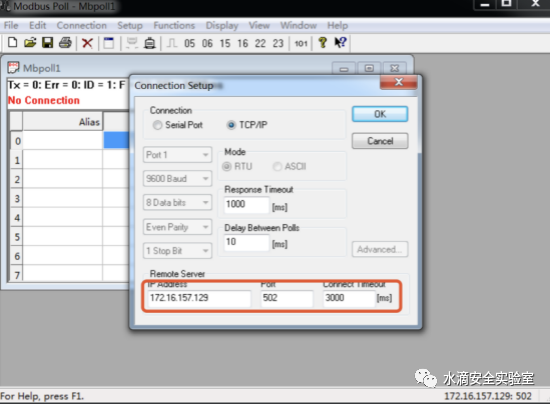
Task: Select the RTU mode radio button
Action: [227, 166]
